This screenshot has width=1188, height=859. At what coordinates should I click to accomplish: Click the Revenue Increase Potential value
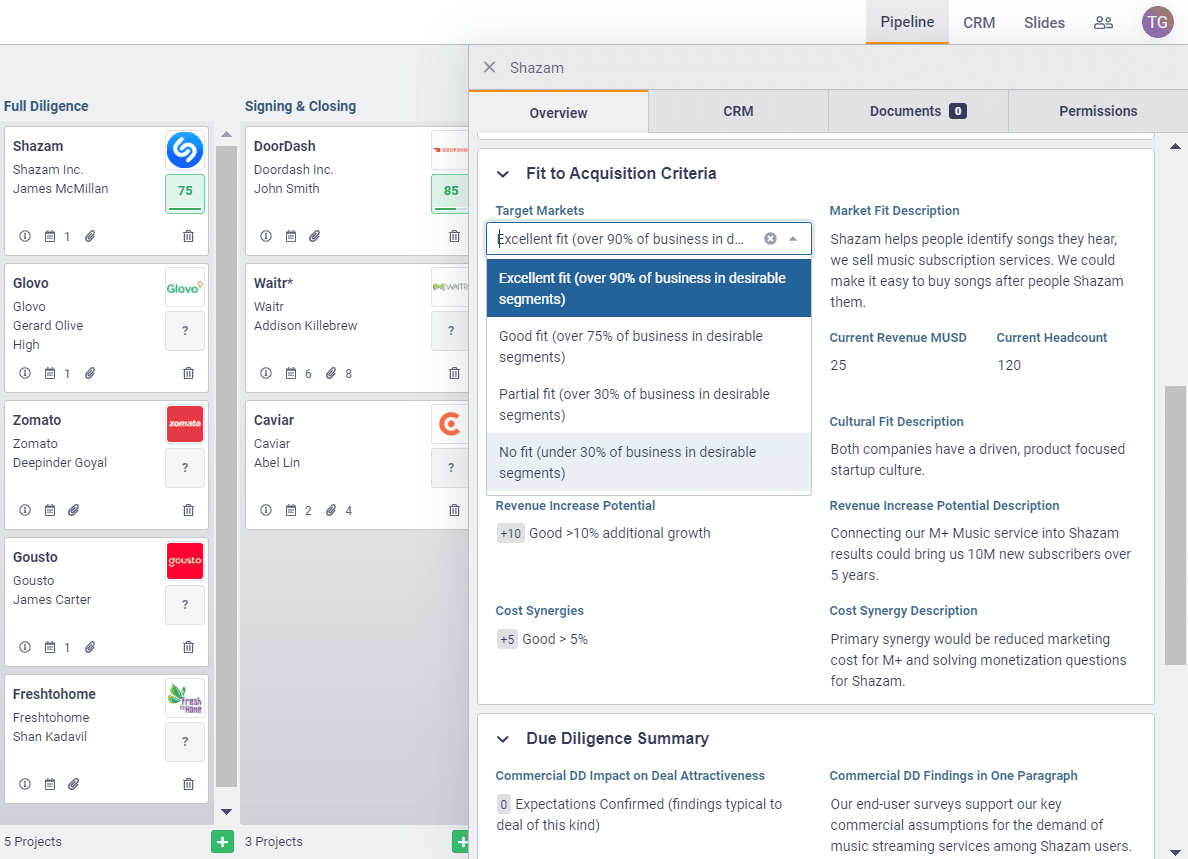pyautogui.click(x=604, y=533)
